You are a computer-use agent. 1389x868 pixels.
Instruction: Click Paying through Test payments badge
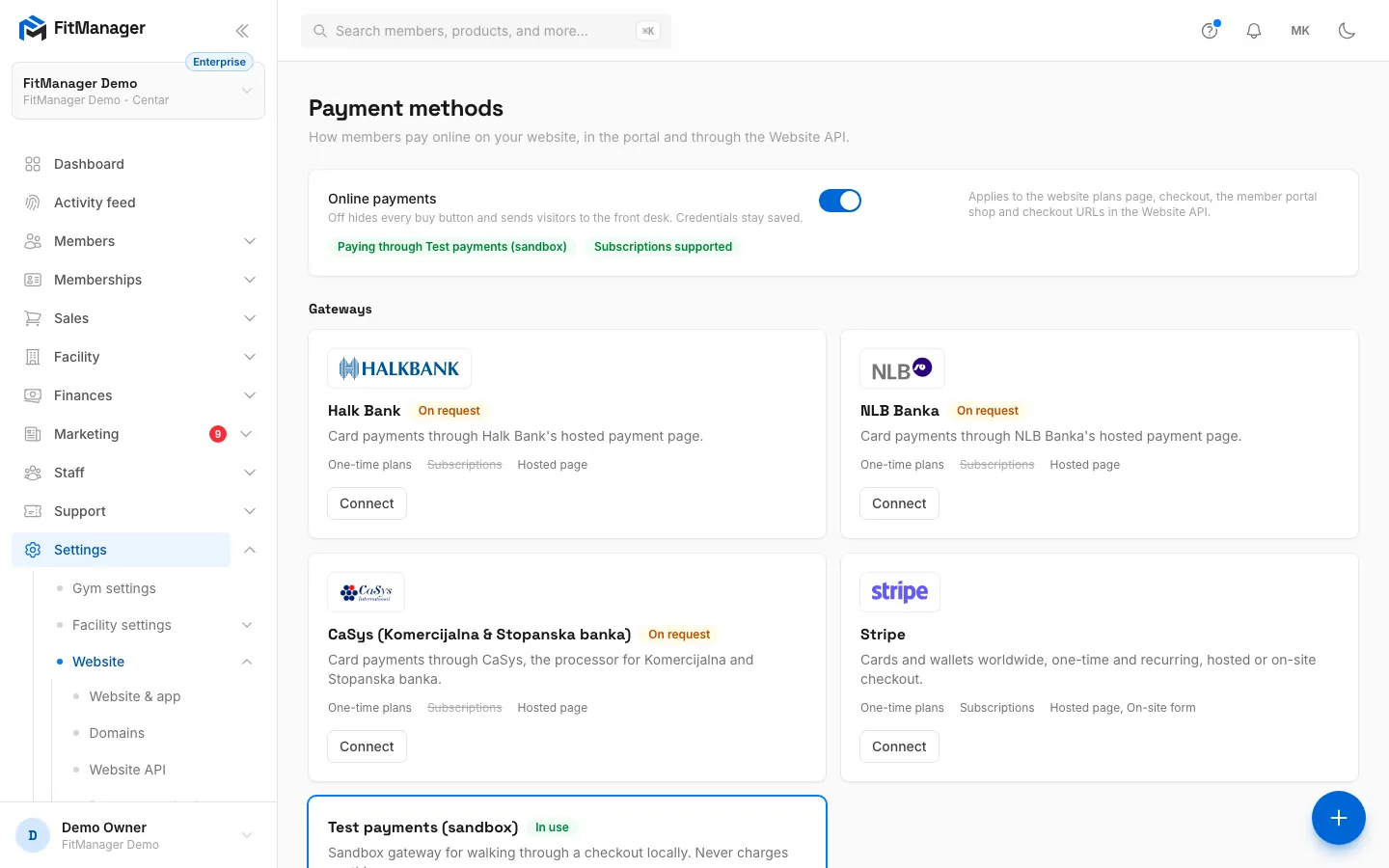[x=452, y=247]
